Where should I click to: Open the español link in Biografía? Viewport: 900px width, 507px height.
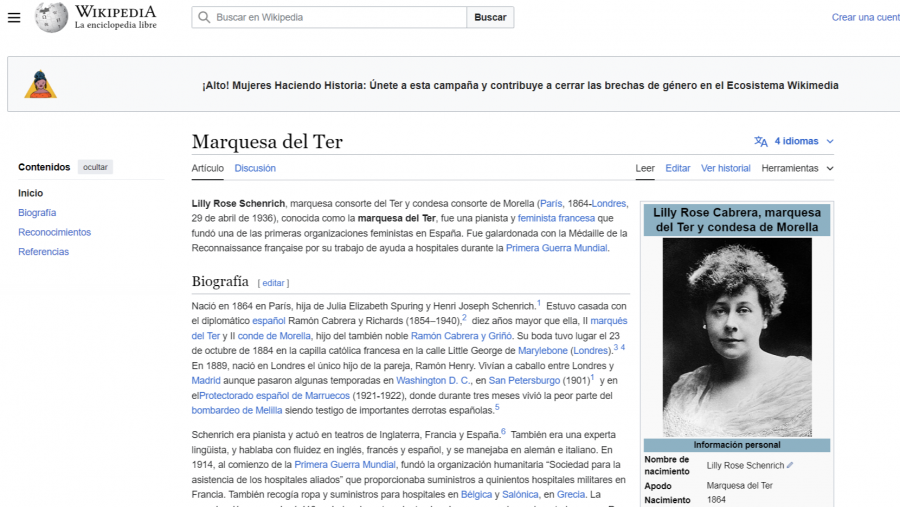269,321
